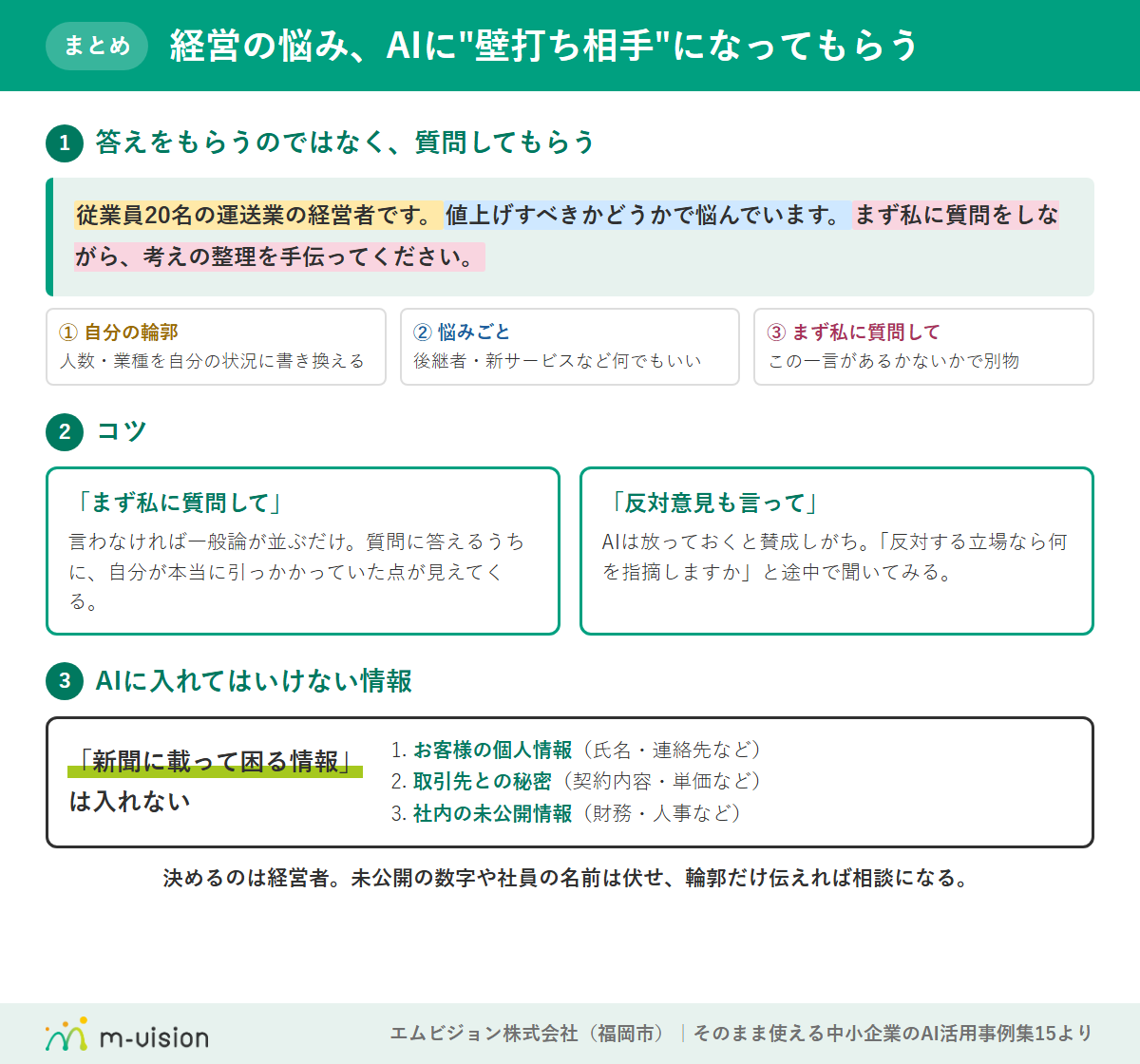Click the ② 悩みごと card title

click(462, 332)
